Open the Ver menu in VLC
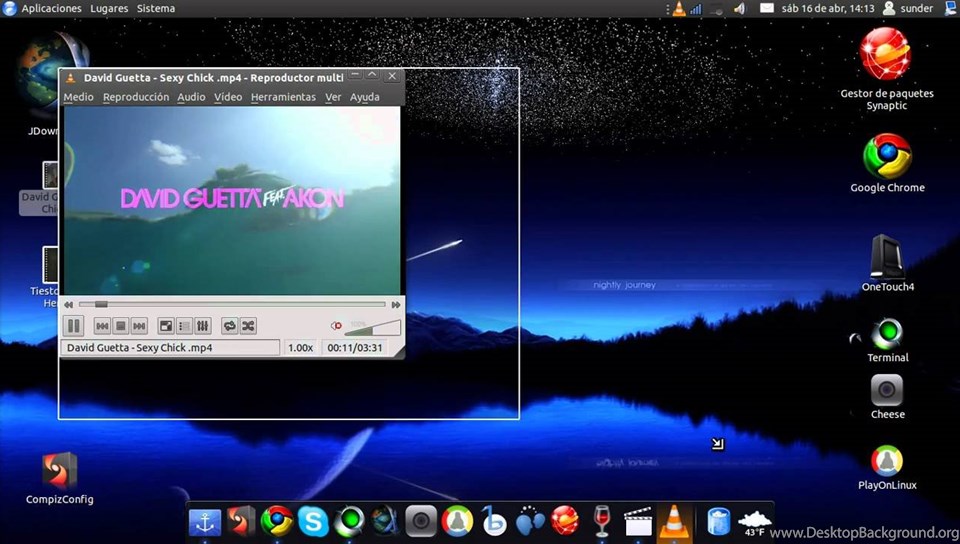 click(333, 97)
